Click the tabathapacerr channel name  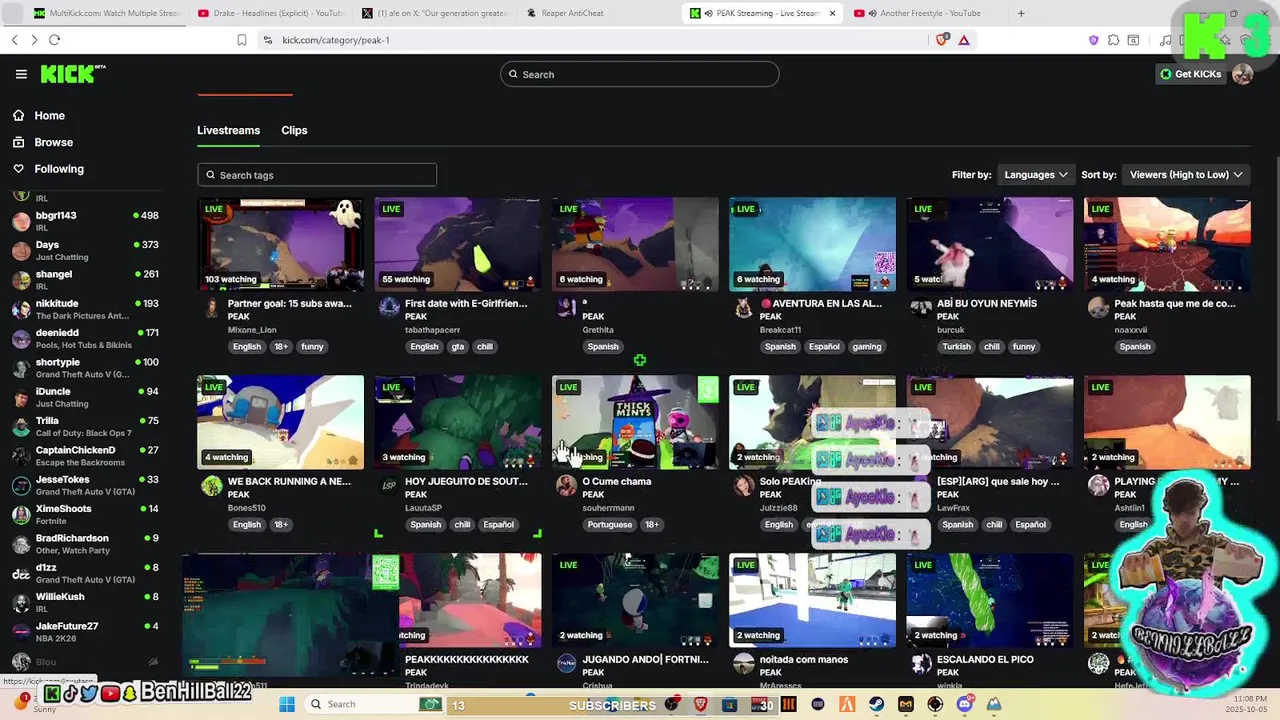pyautogui.click(x=433, y=330)
